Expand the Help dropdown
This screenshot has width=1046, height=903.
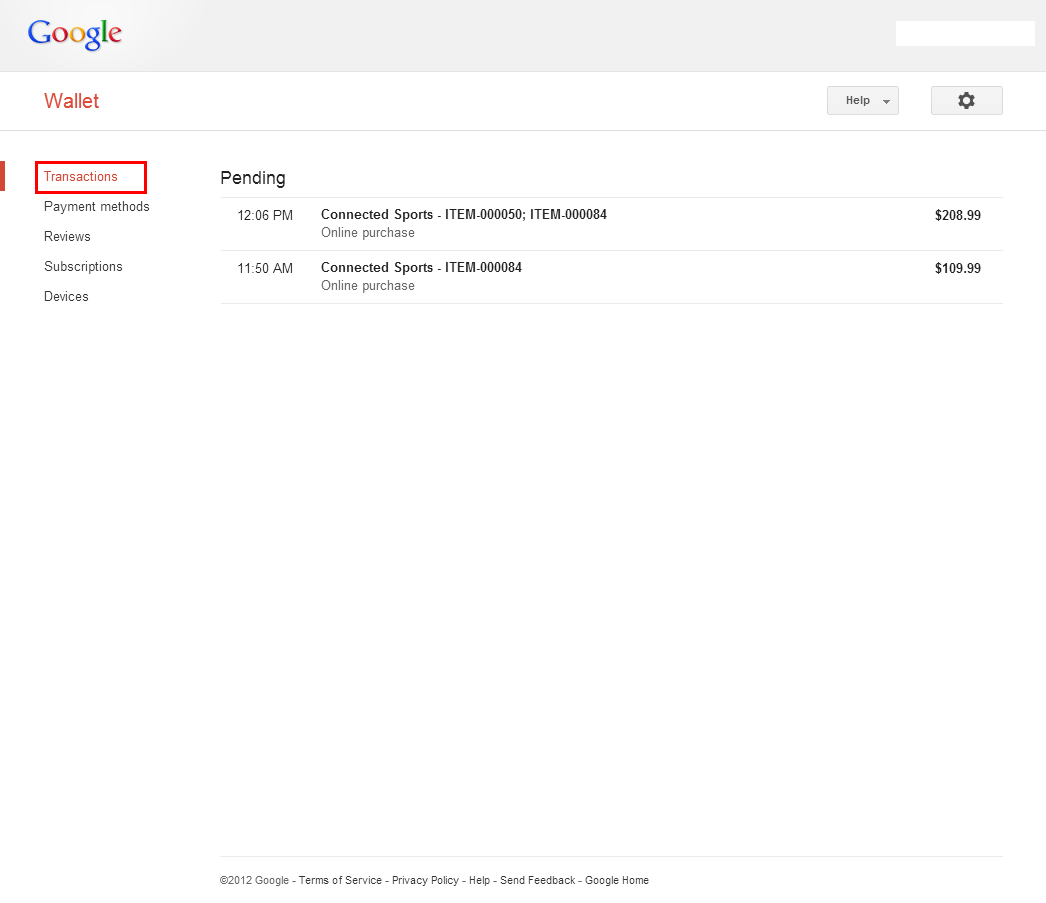(862, 101)
